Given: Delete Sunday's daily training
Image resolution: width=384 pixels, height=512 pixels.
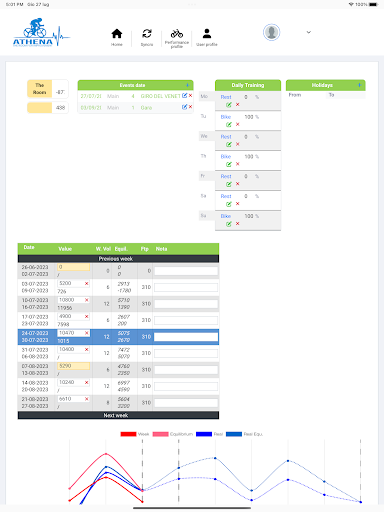Looking at the screenshot, I should pyautogui.click(x=238, y=224).
